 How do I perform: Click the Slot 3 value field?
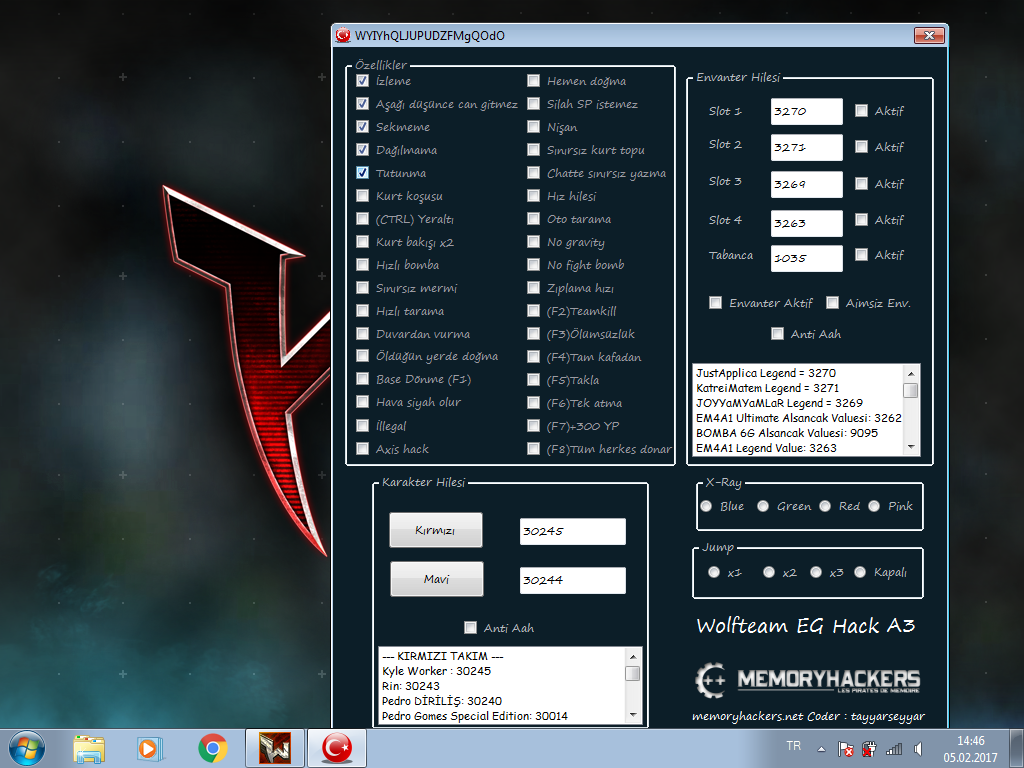point(807,184)
